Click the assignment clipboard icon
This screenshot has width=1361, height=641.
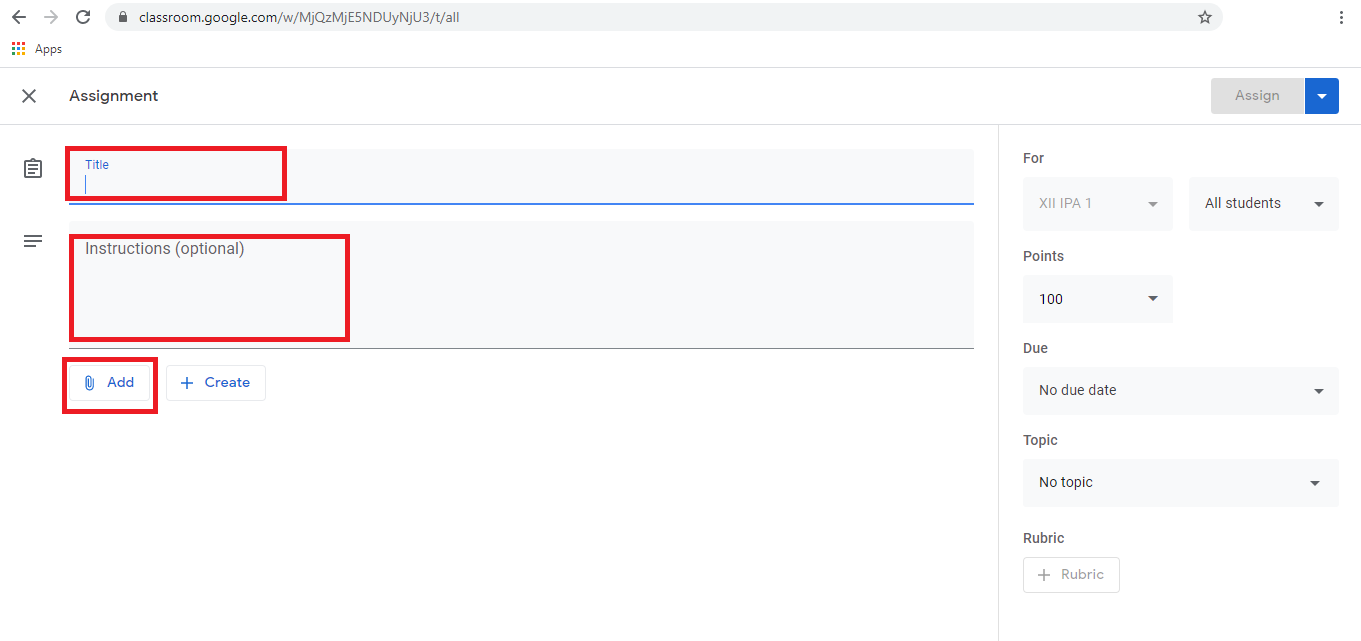pyautogui.click(x=33, y=168)
